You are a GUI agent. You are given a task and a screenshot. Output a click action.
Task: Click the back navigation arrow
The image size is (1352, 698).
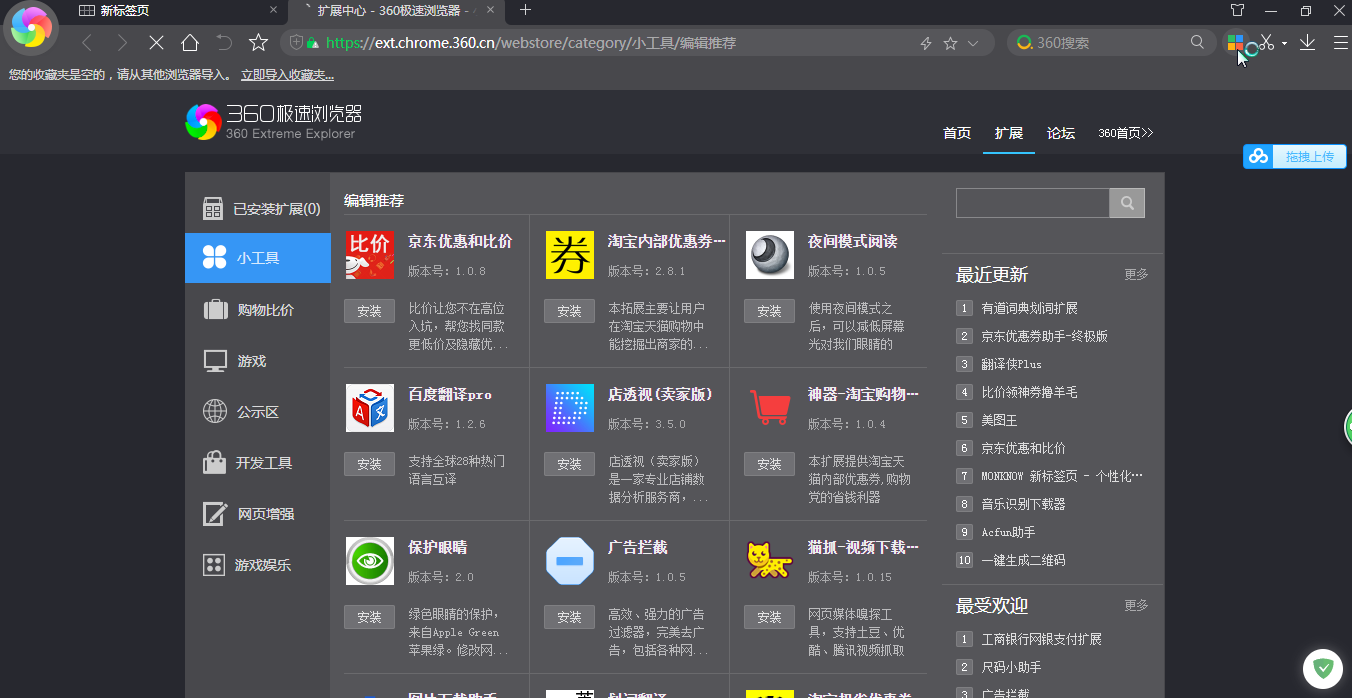pyautogui.click(x=87, y=43)
